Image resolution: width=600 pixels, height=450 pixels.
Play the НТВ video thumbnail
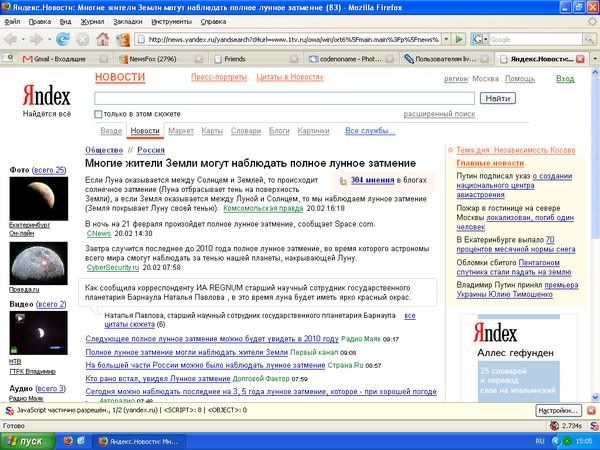click(x=39, y=333)
